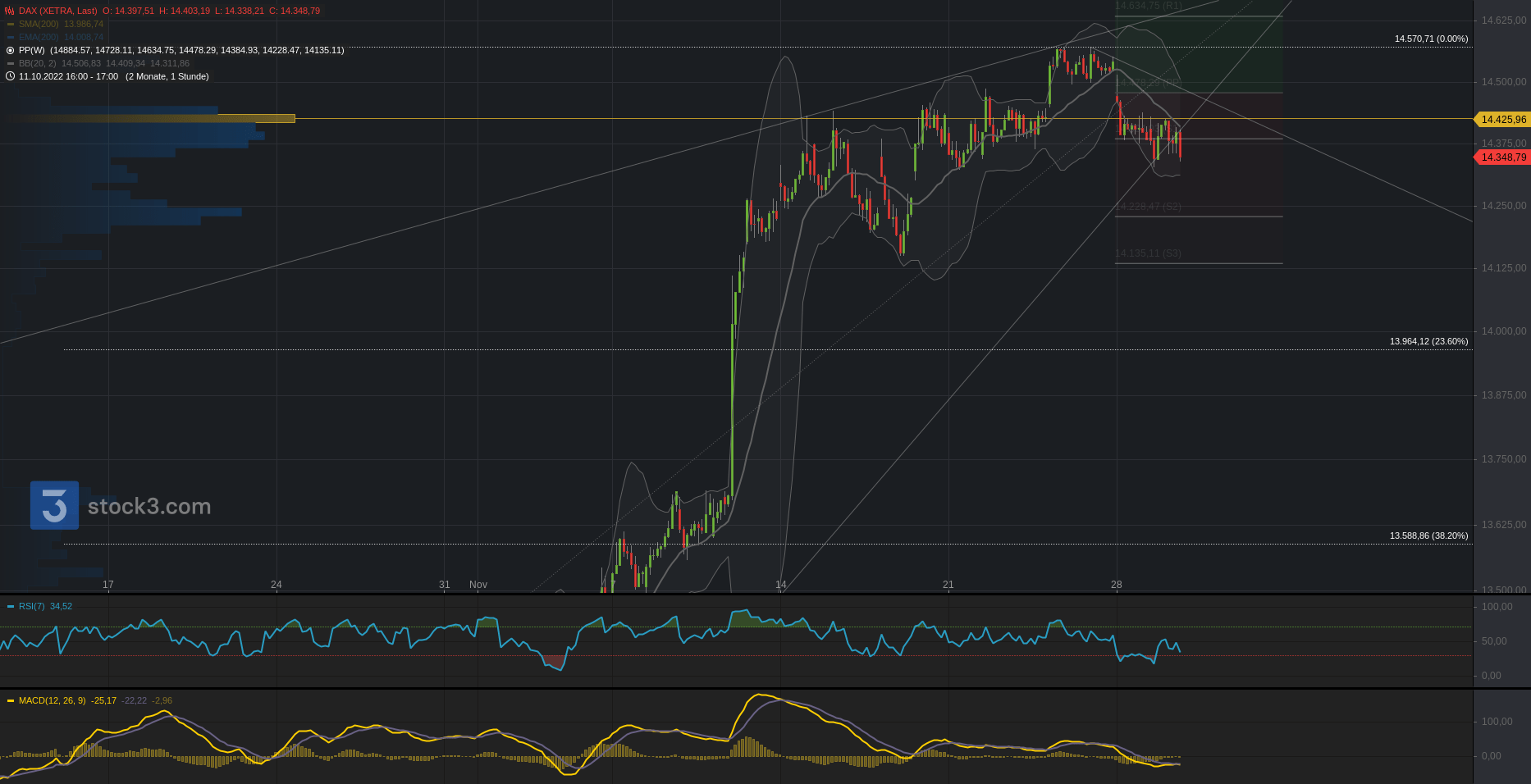Viewport: 1531px width, 784px height.
Task: Click the RSI(7) line marker icon
Action: [x=11, y=607]
